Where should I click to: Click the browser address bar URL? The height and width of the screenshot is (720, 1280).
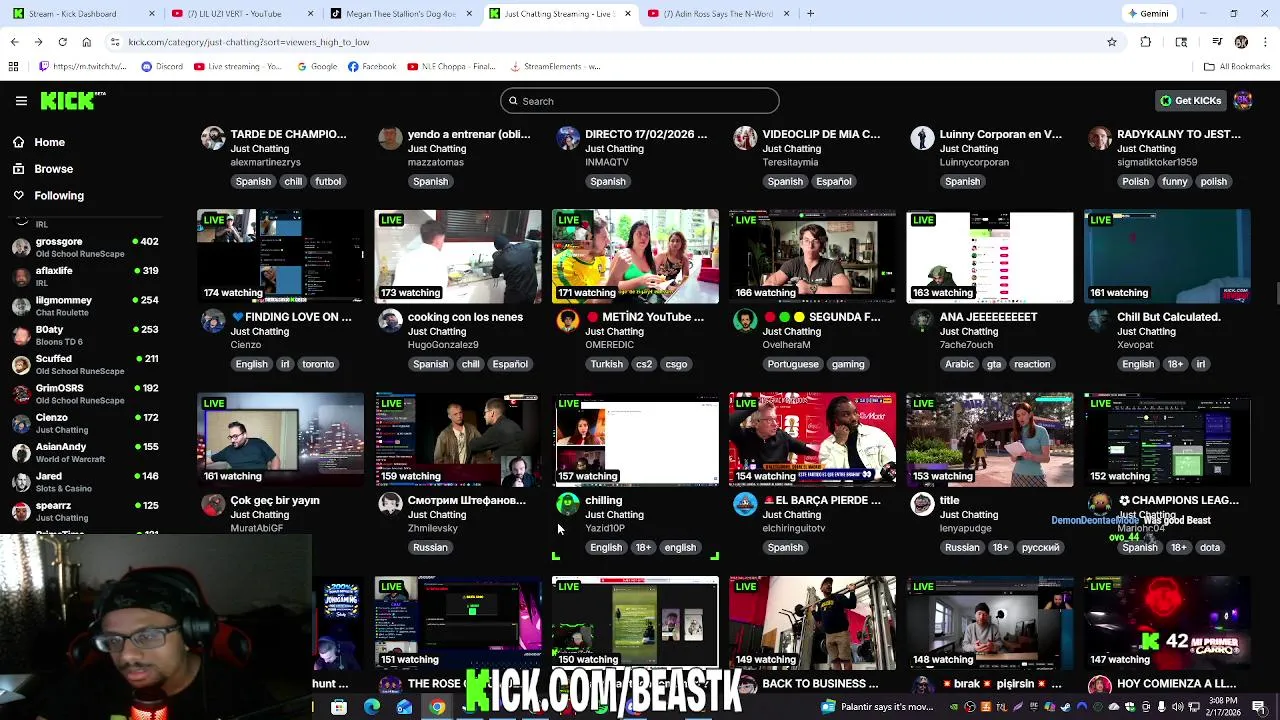click(249, 42)
